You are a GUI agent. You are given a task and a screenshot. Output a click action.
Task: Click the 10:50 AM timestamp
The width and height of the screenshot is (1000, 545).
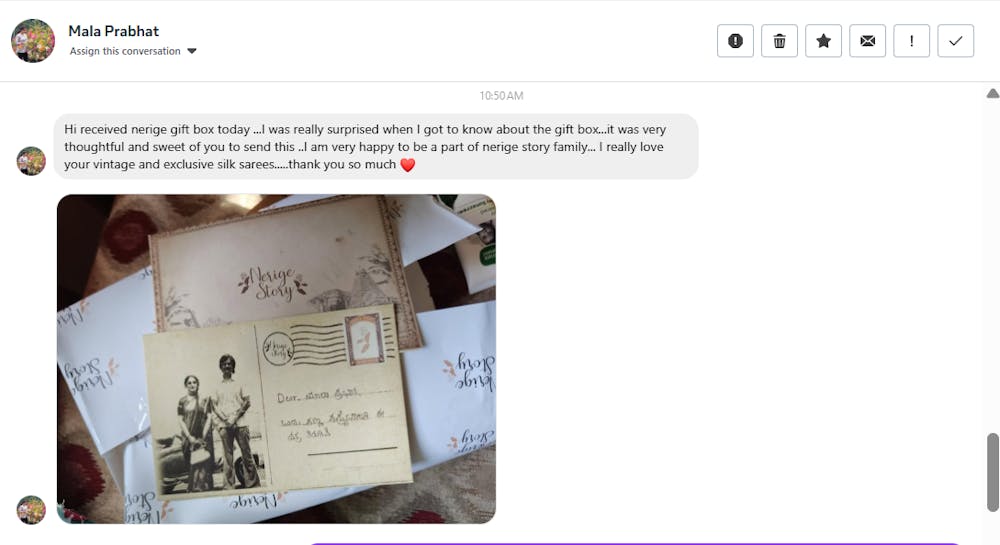501,96
